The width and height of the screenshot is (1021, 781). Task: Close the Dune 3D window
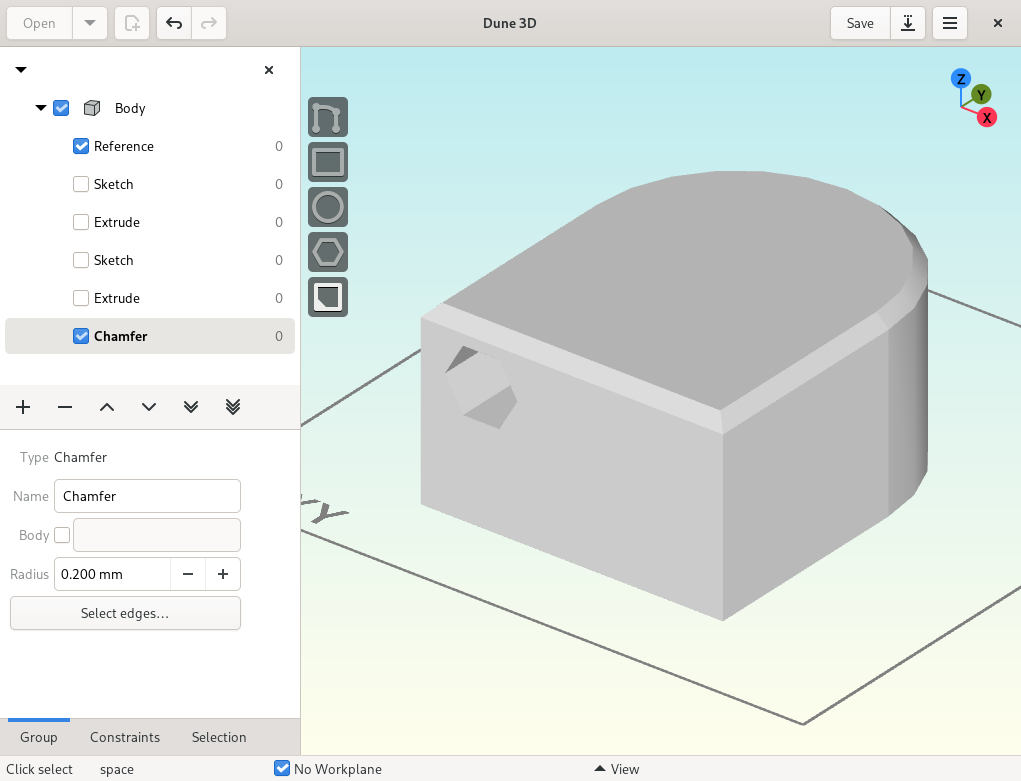tap(998, 23)
